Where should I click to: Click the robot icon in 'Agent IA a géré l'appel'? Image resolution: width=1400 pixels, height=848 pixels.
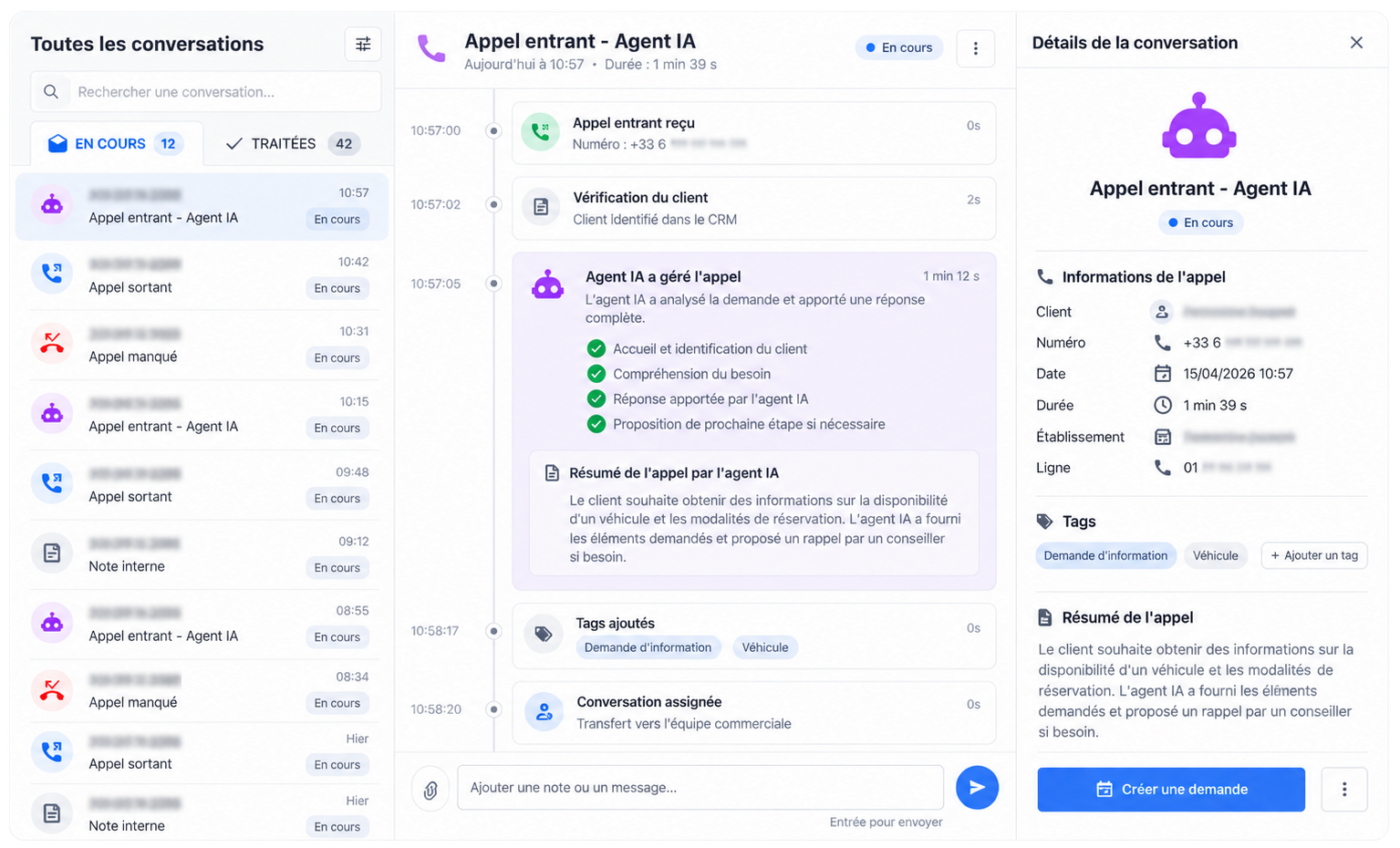click(547, 284)
